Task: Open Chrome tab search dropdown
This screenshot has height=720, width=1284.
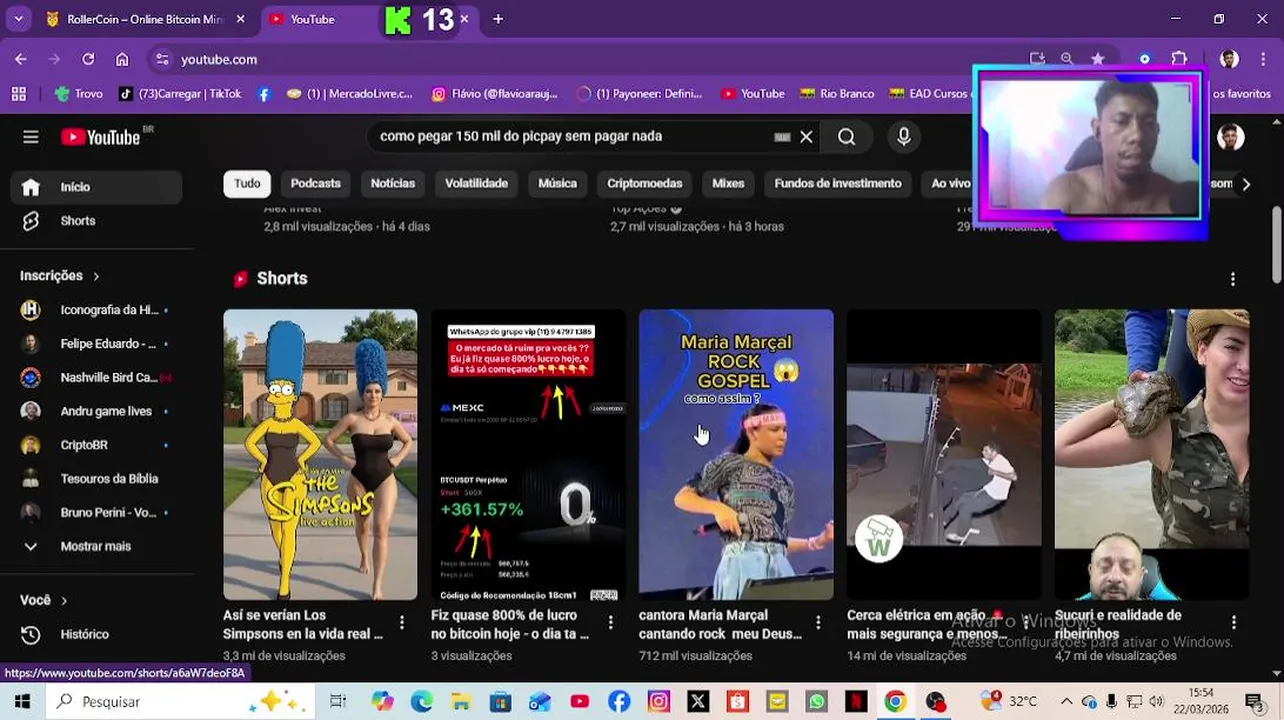Action: coord(18,19)
